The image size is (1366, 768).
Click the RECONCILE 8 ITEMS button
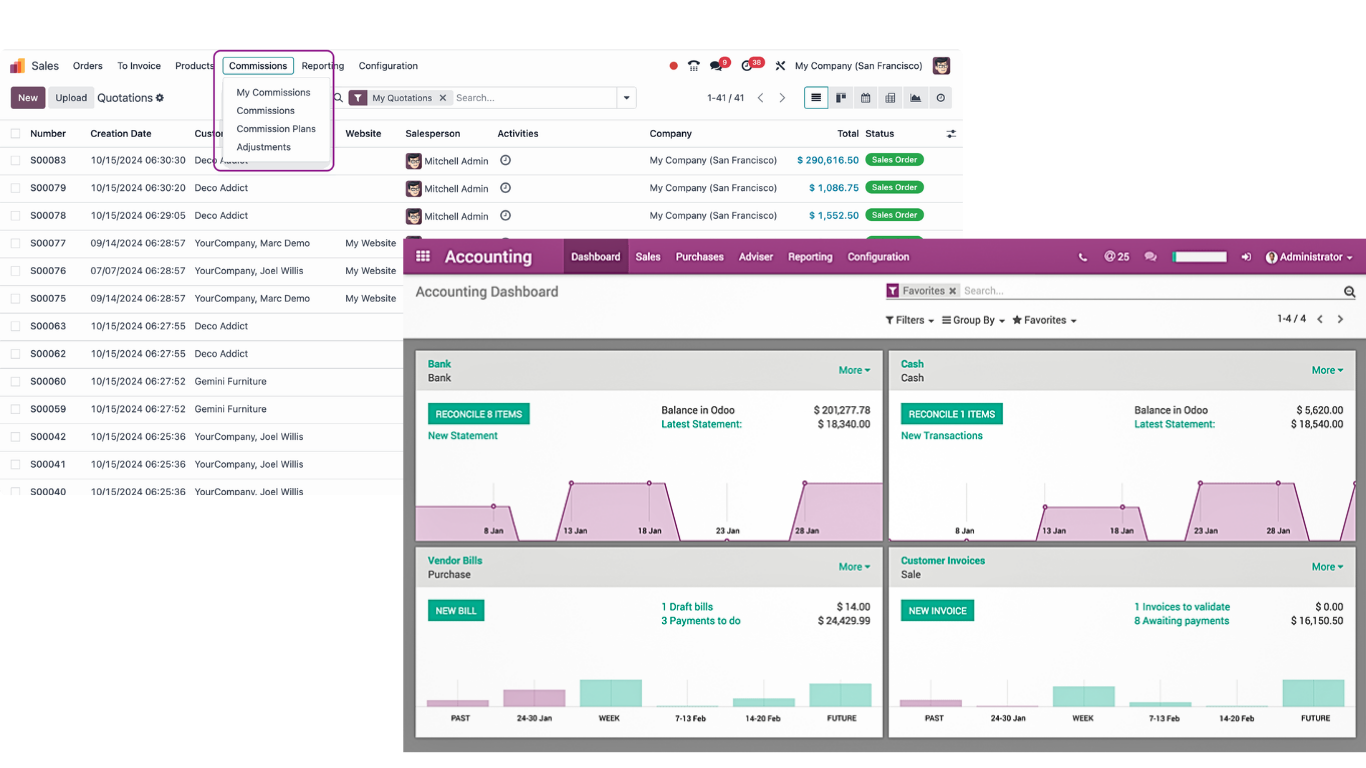click(478, 414)
